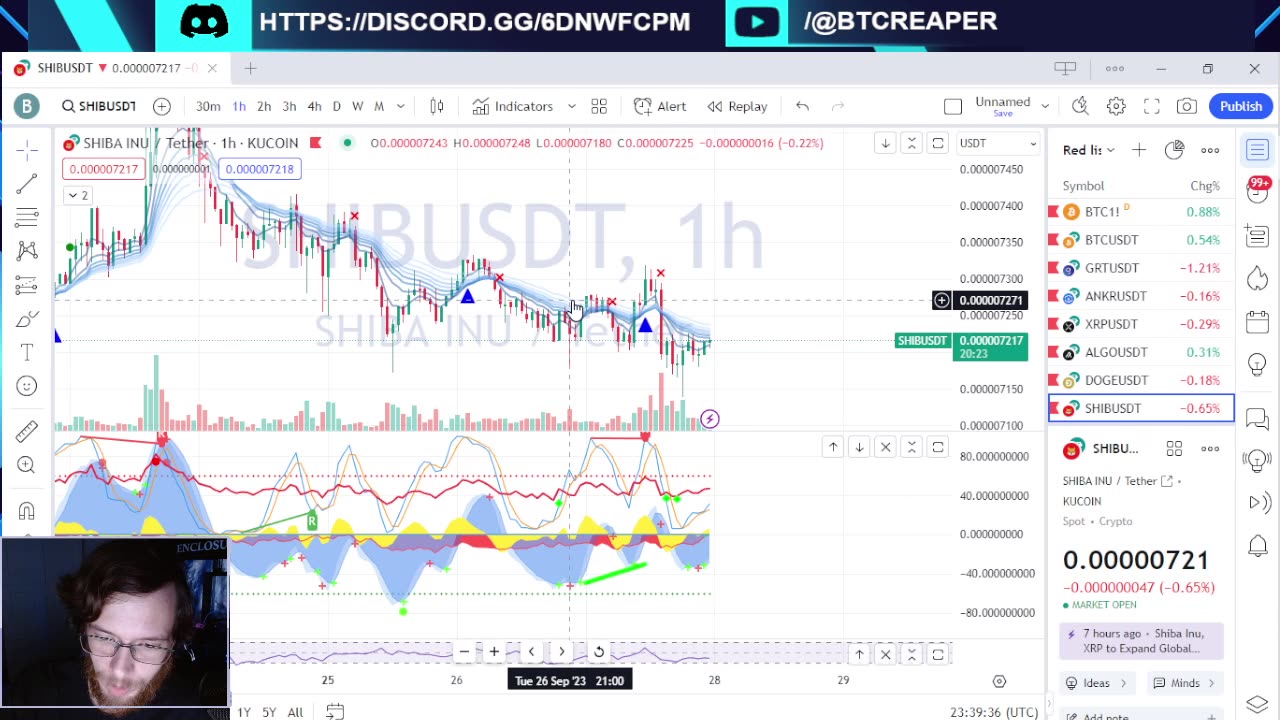Show the 1Y date range
Image resolution: width=1280 pixels, height=720 pixels.
click(x=244, y=712)
